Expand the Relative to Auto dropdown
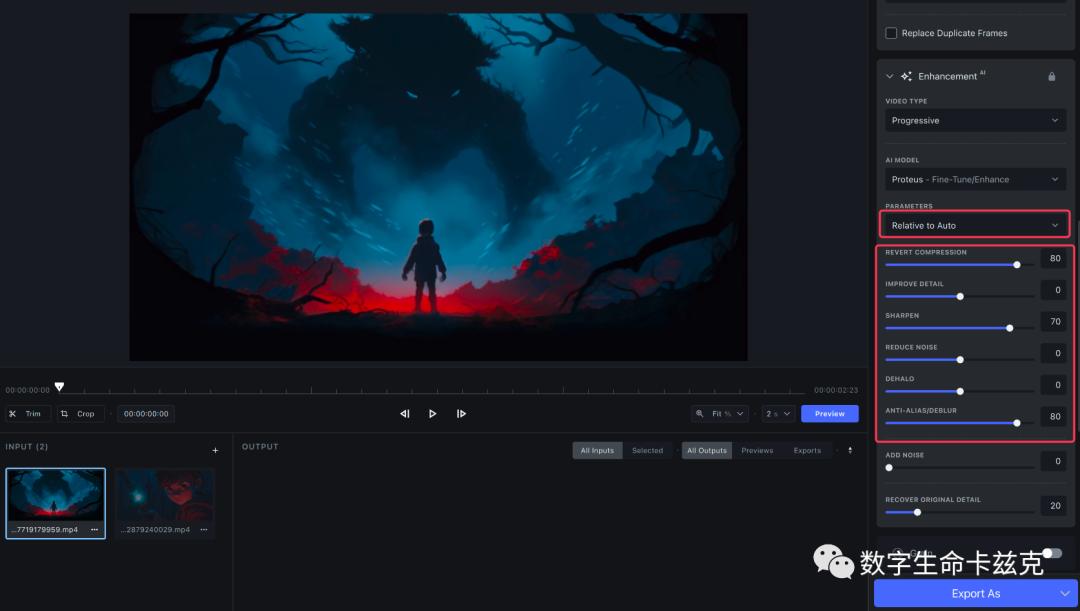Image resolution: width=1080 pixels, height=611 pixels. pyautogui.click(x=974, y=225)
